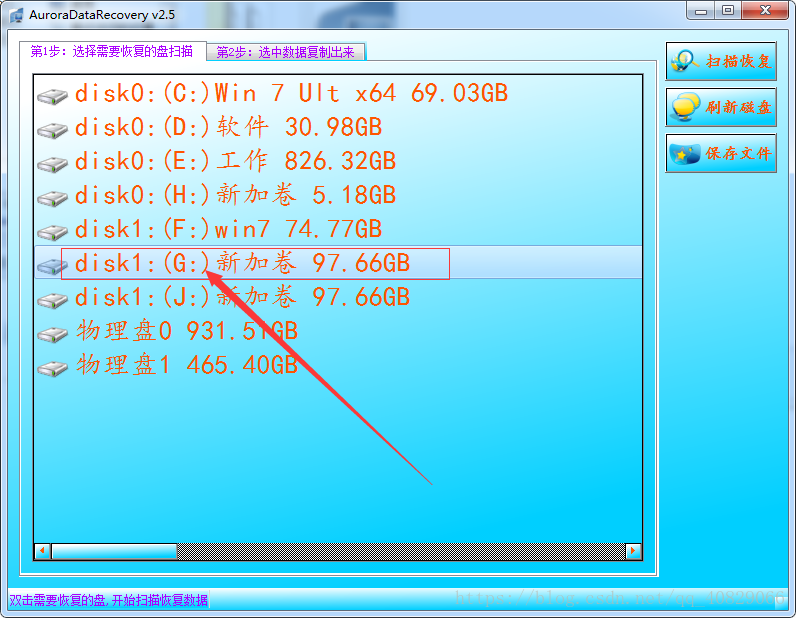Click the magnifier icon on 扫描恢复
Image resolution: width=796 pixels, height=618 pixels.
pyautogui.click(x=685, y=61)
